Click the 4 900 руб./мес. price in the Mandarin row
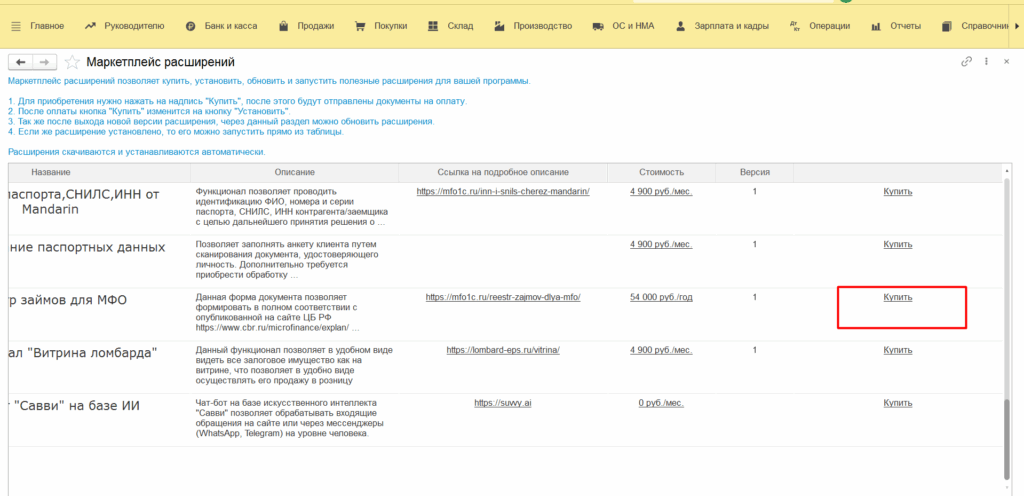This screenshot has height=496, width=1024. pos(661,191)
